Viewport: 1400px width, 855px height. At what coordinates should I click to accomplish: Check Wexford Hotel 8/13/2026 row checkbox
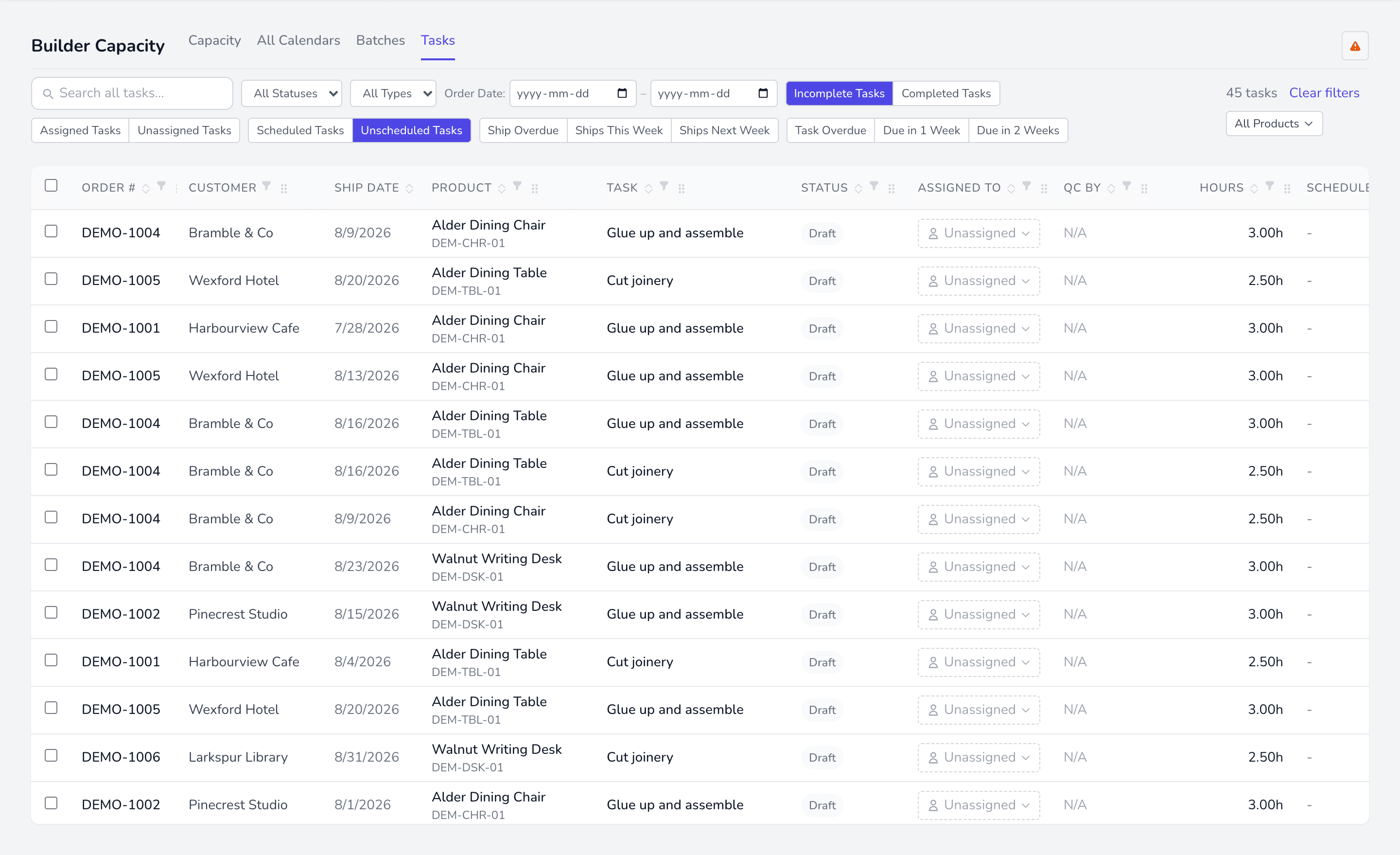coord(51,374)
